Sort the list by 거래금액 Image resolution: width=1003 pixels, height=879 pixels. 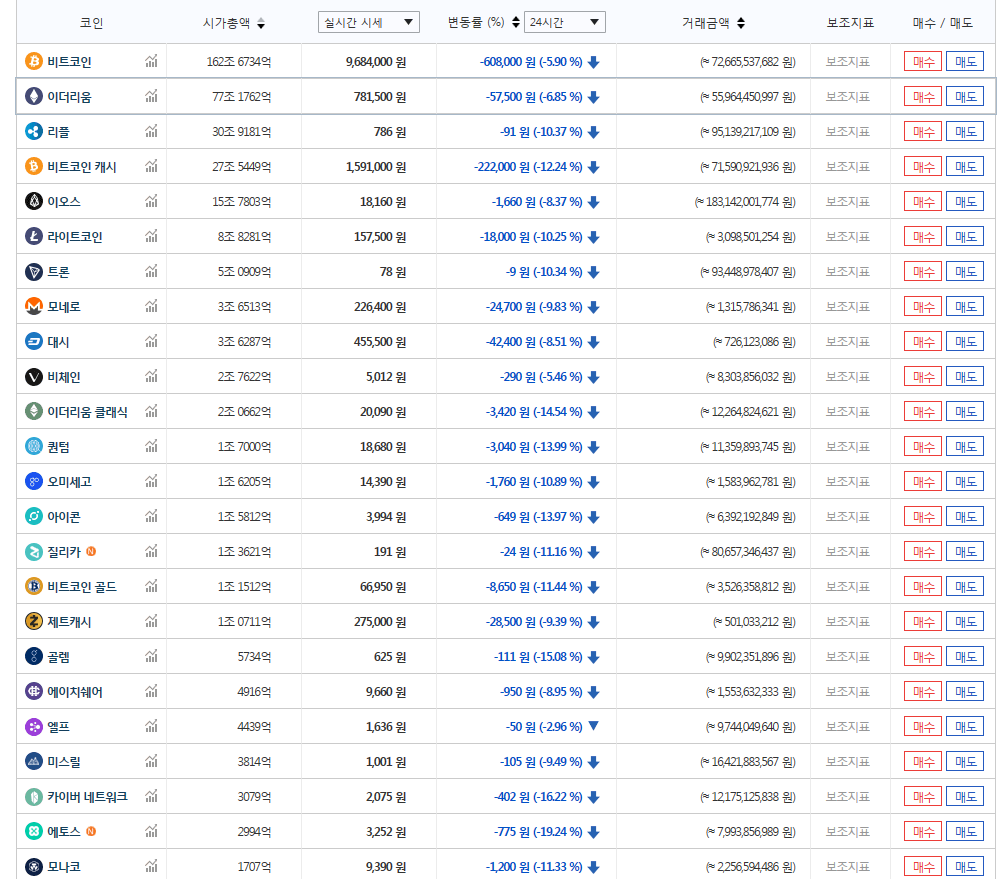pyautogui.click(x=740, y=23)
